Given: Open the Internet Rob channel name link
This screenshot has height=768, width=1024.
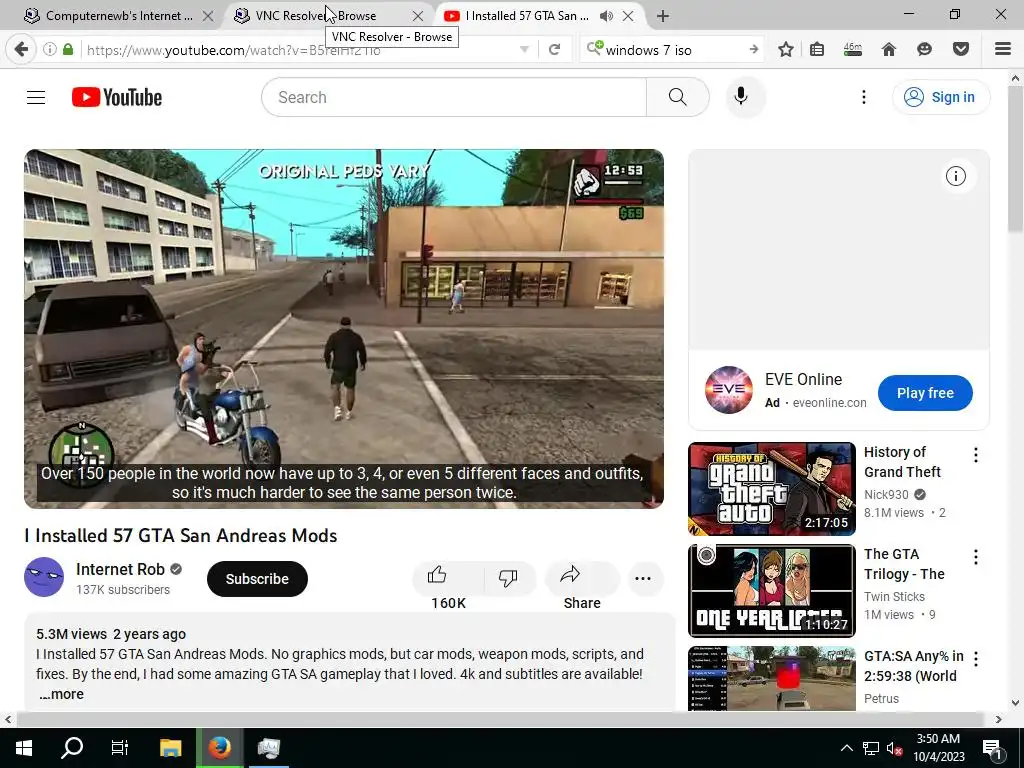Looking at the screenshot, I should coord(120,569).
